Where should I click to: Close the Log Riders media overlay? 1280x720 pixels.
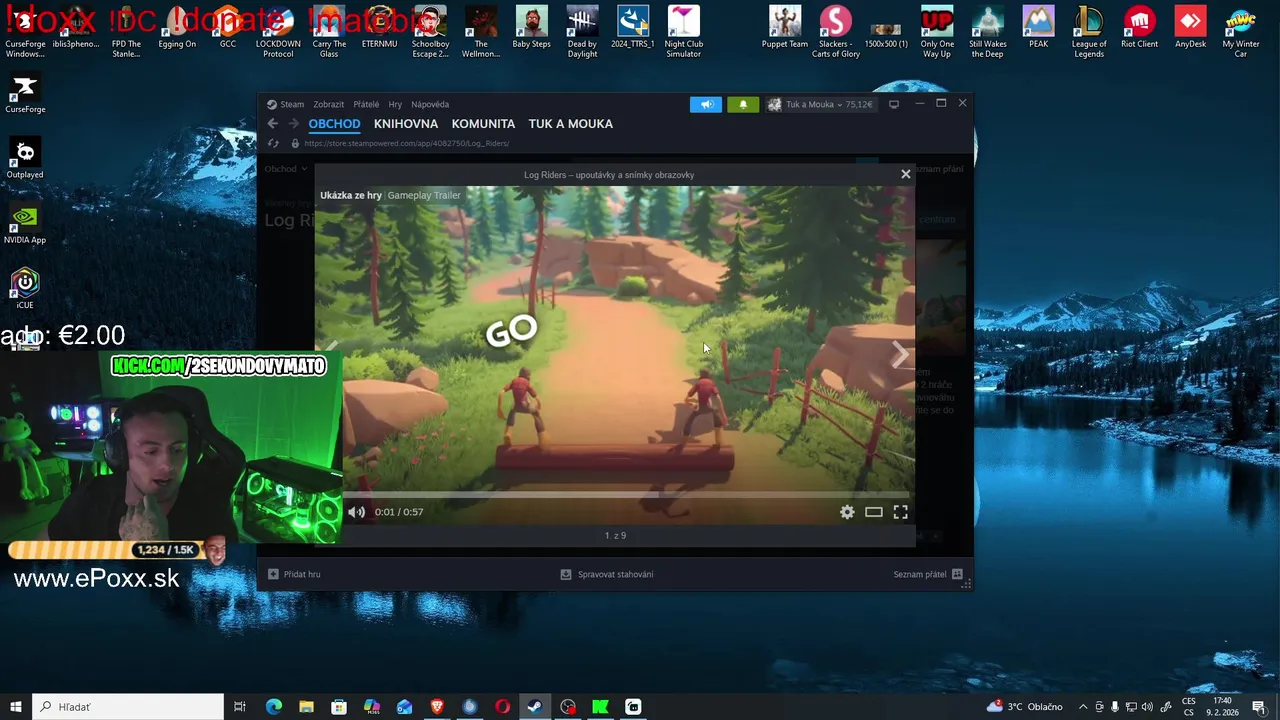pos(906,174)
